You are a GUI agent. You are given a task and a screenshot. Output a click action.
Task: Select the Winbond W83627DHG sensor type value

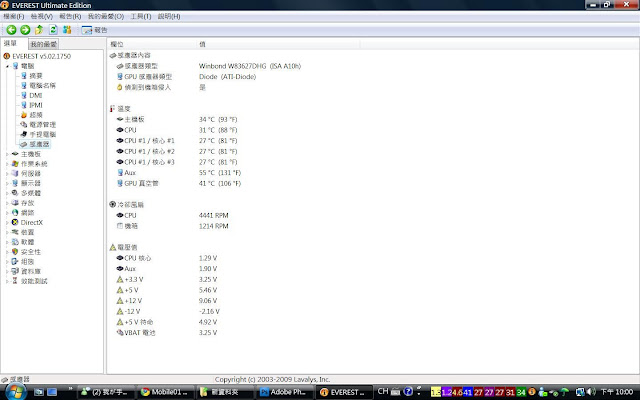click(x=250, y=66)
